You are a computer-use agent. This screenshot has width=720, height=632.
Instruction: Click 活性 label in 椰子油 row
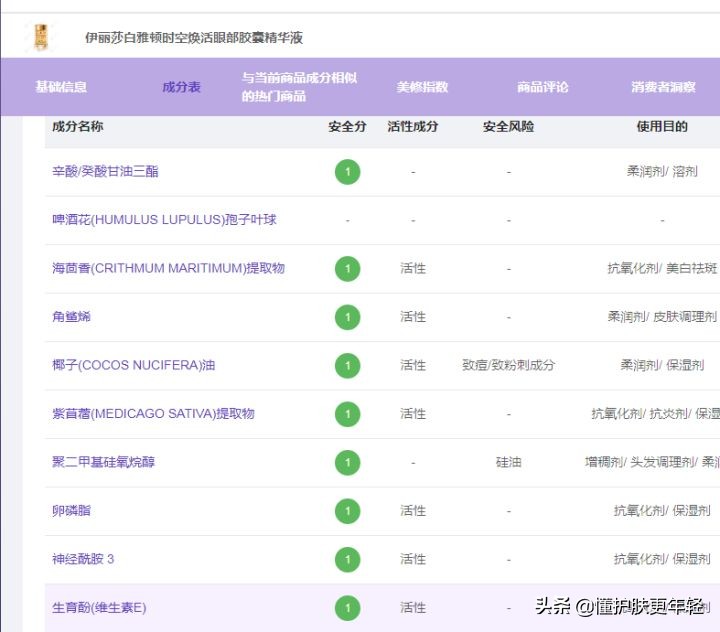coord(413,366)
